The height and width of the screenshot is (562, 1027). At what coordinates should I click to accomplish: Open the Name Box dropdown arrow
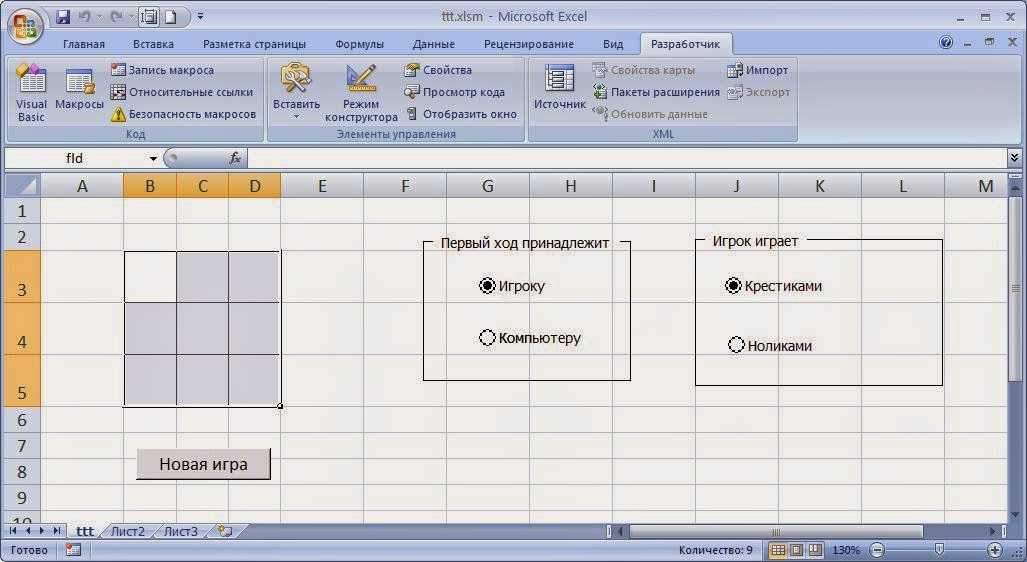(153, 159)
